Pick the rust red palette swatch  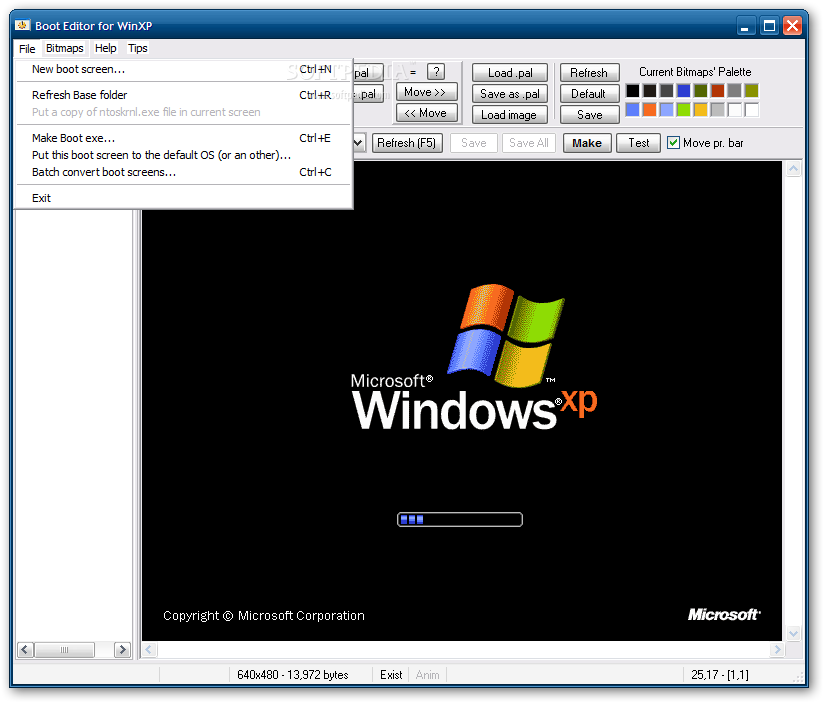pos(717,91)
